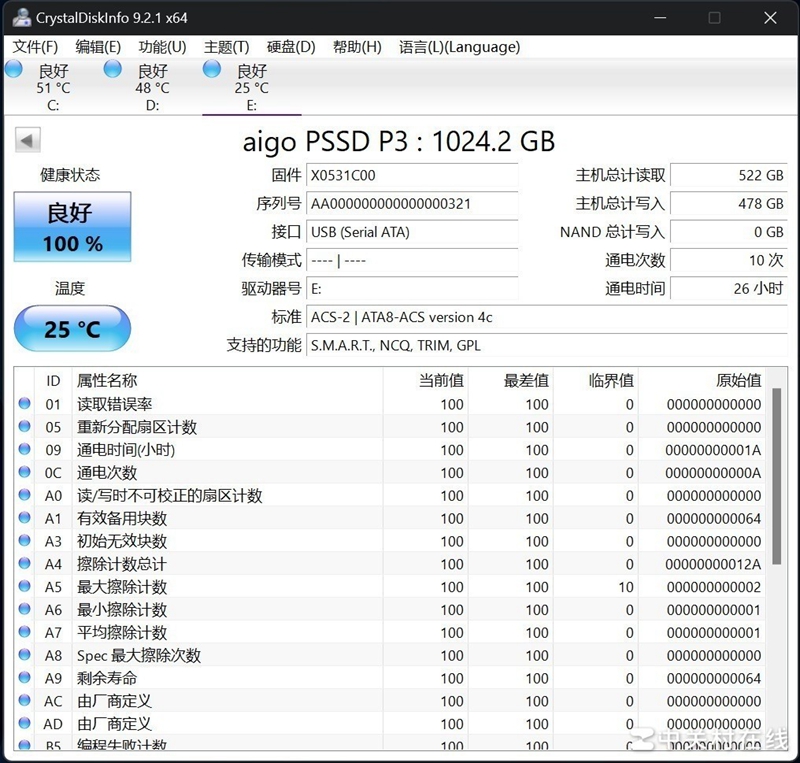Click the status dot for A6 最小擦除计数
The width and height of the screenshot is (800, 763).
pos(24,608)
